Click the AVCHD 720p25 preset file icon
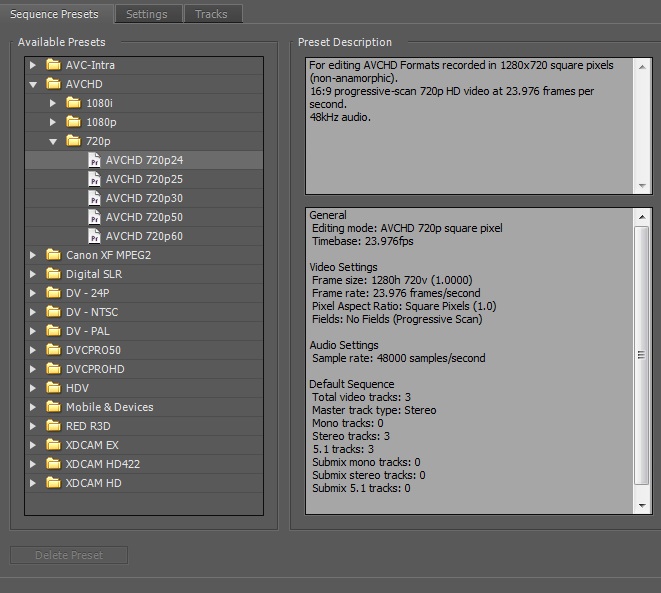 [94, 179]
